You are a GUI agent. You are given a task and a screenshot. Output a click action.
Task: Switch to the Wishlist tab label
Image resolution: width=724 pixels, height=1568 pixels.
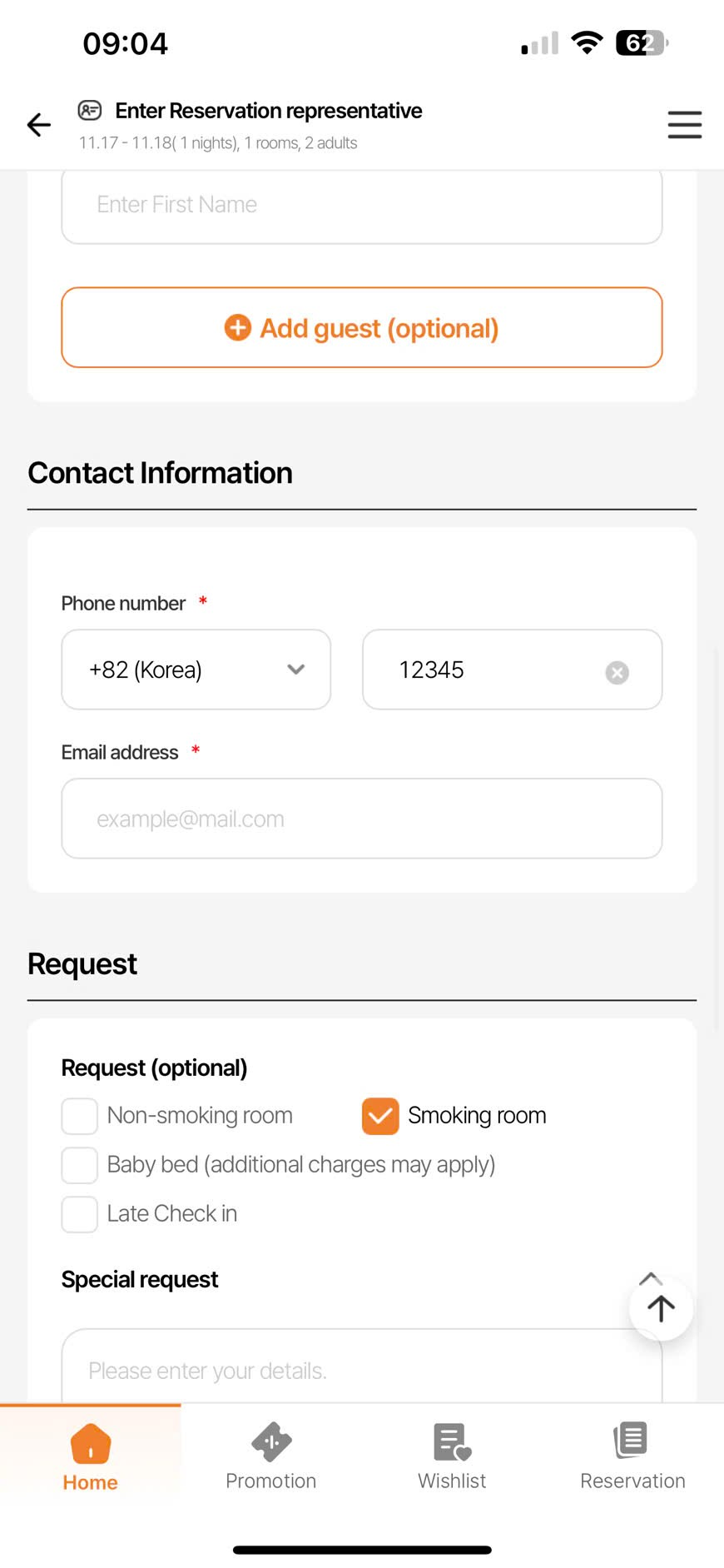click(452, 1481)
